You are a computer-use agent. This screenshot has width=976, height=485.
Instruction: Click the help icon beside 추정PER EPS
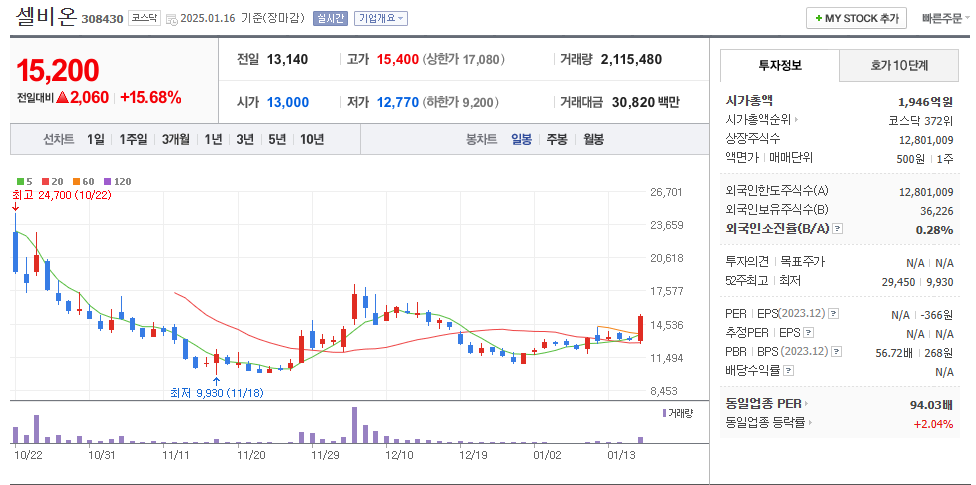tap(806, 333)
